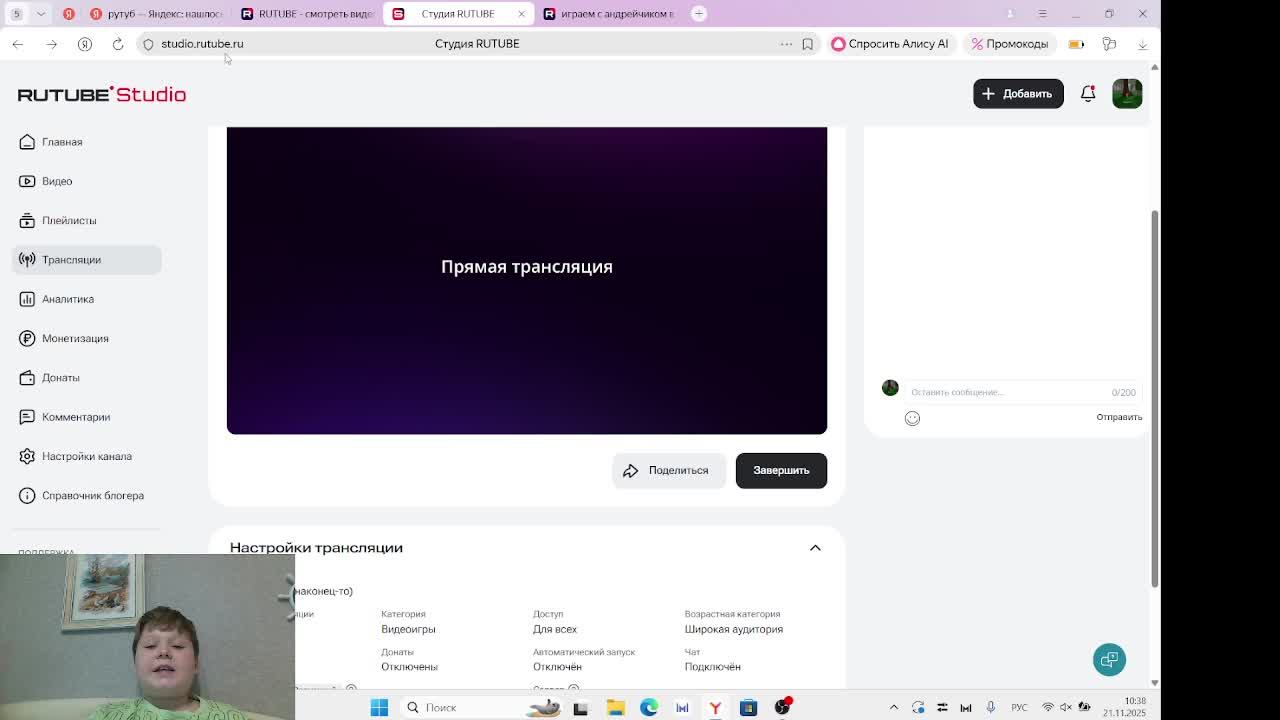Click the RUTUBE Studio logo

tap(102, 94)
